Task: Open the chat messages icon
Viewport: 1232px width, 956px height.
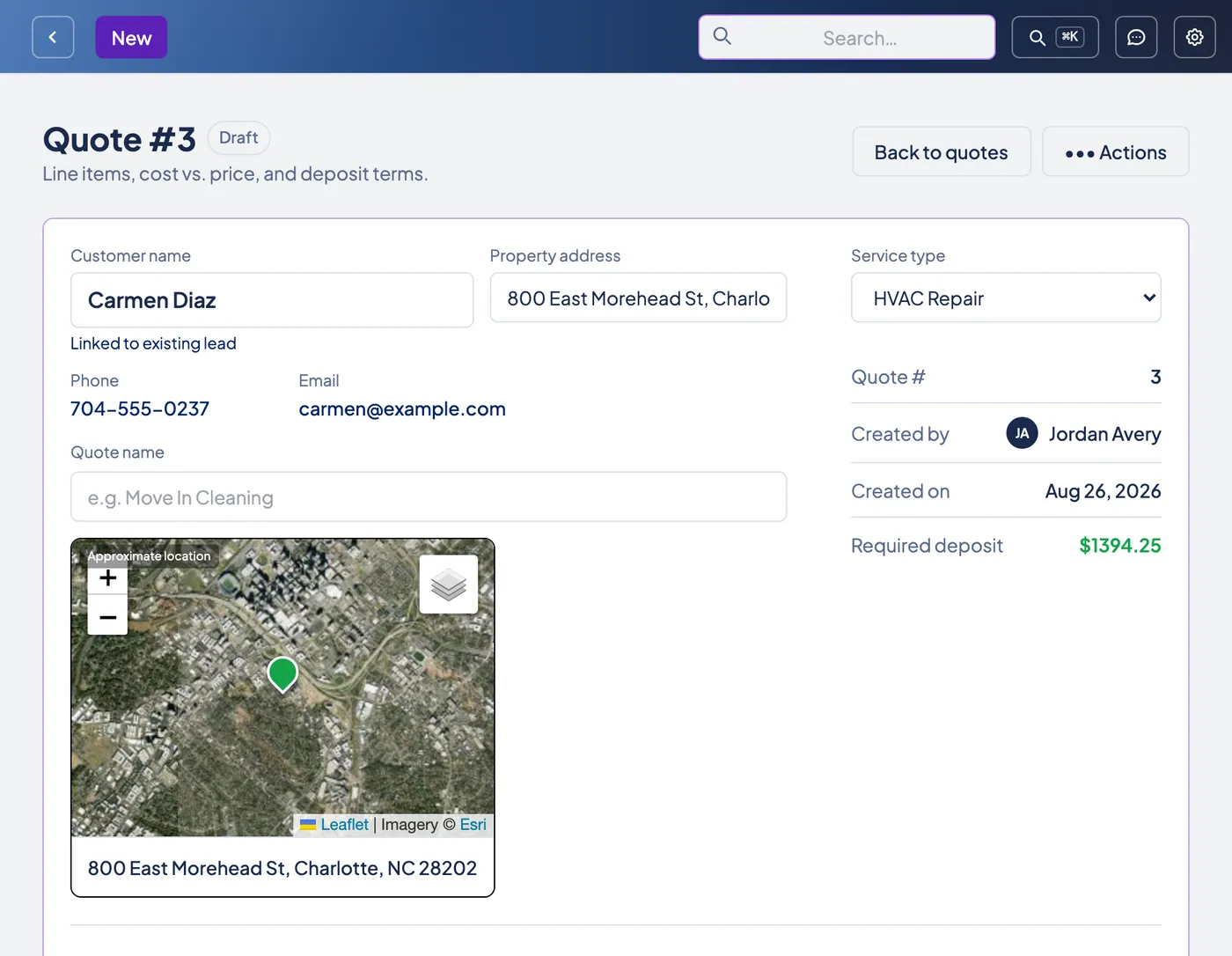Action: [1136, 37]
